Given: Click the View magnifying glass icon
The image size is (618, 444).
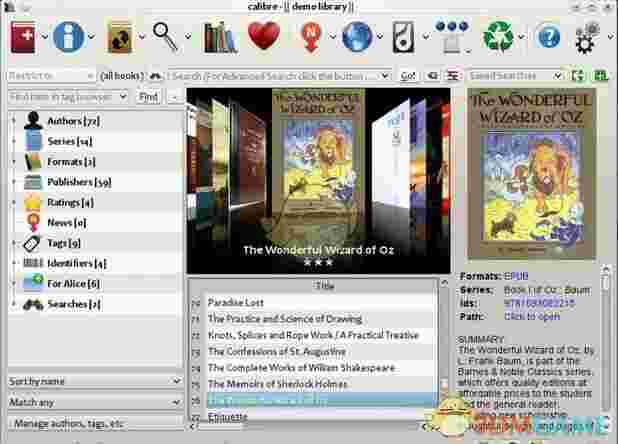Looking at the screenshot, I should [166, 37].
